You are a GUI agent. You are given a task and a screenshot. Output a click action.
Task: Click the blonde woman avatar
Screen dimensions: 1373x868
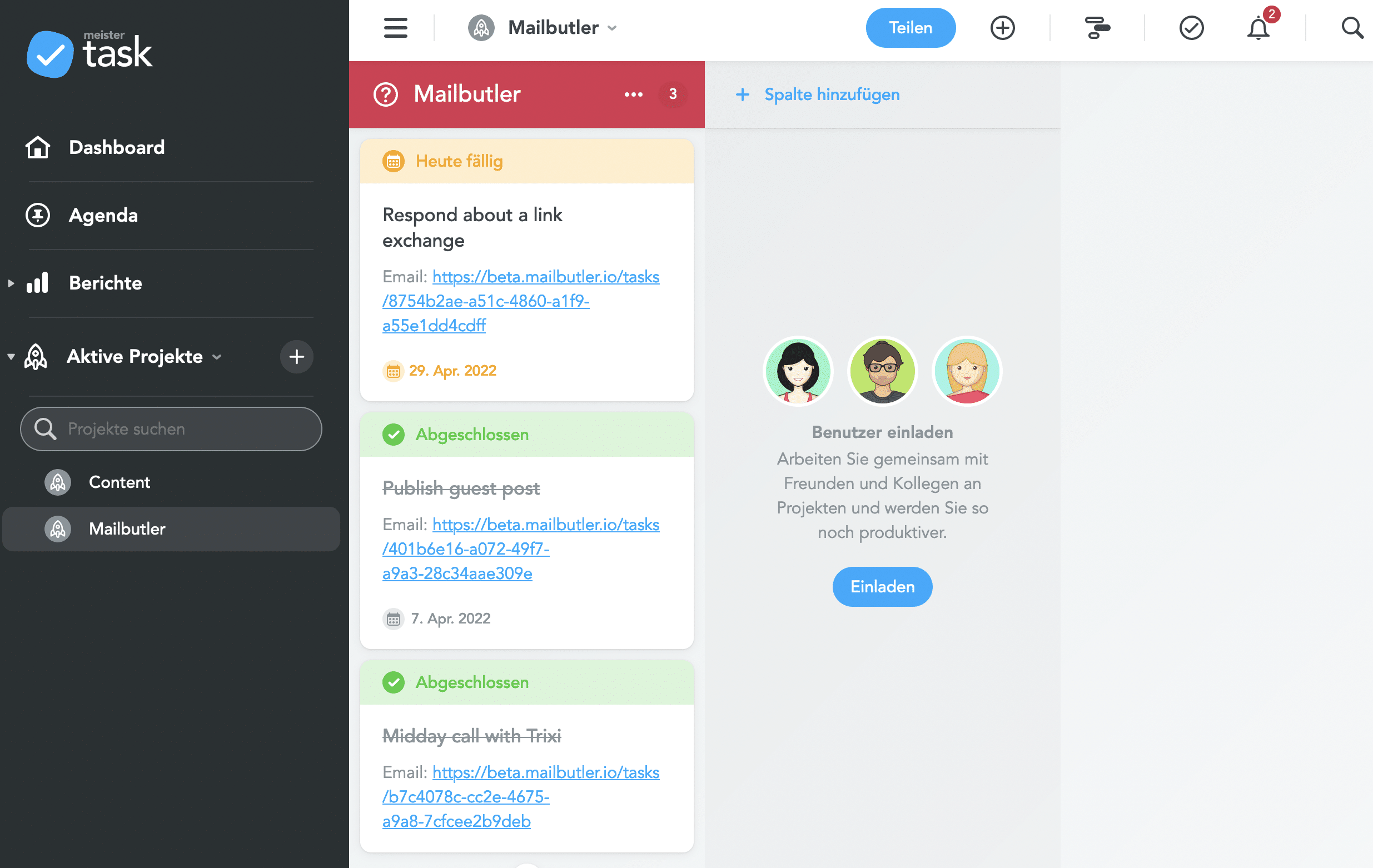[967, 371]
